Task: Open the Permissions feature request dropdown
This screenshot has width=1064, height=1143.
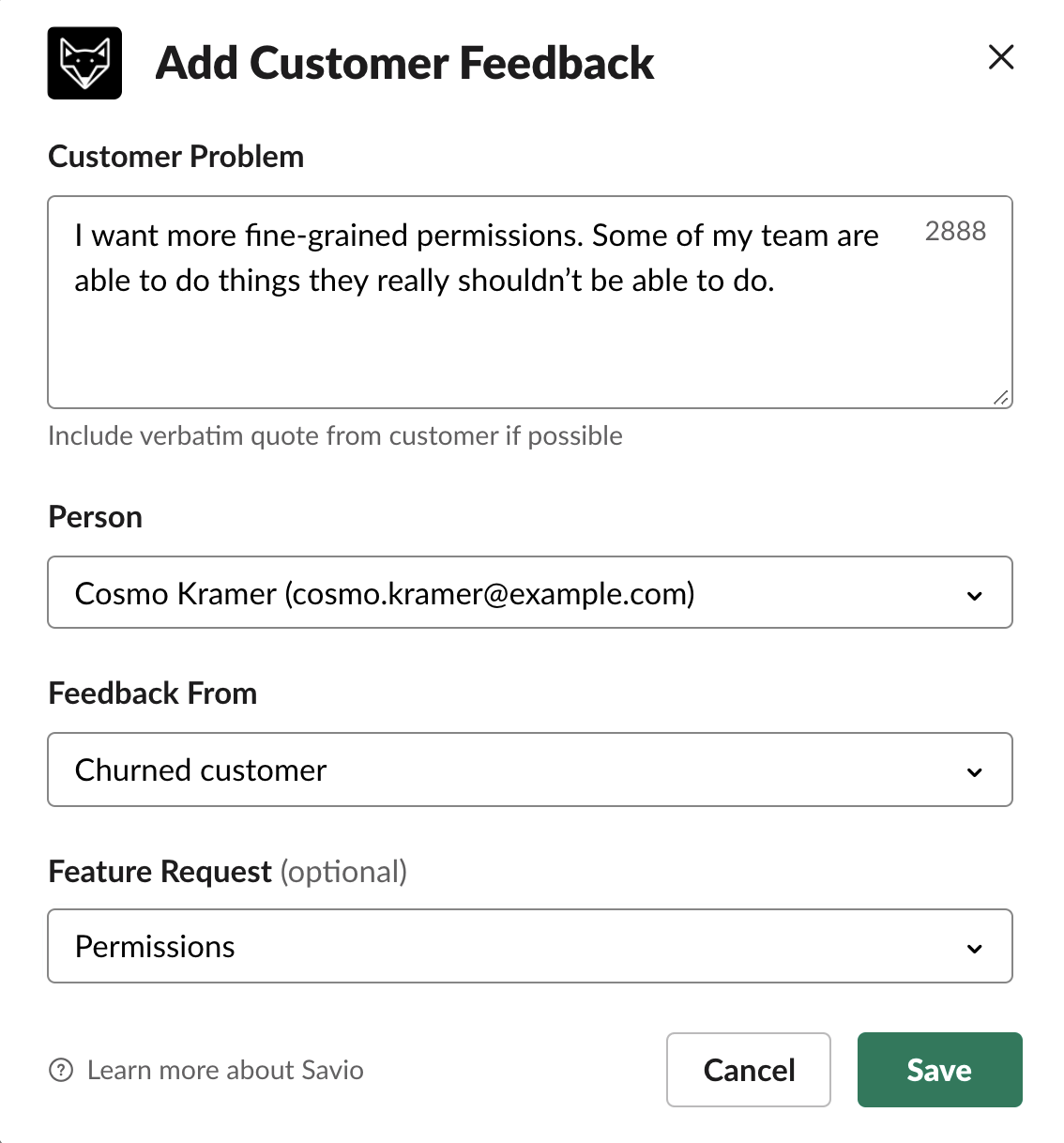Action: pyautogui.click(x=530, y=946)
